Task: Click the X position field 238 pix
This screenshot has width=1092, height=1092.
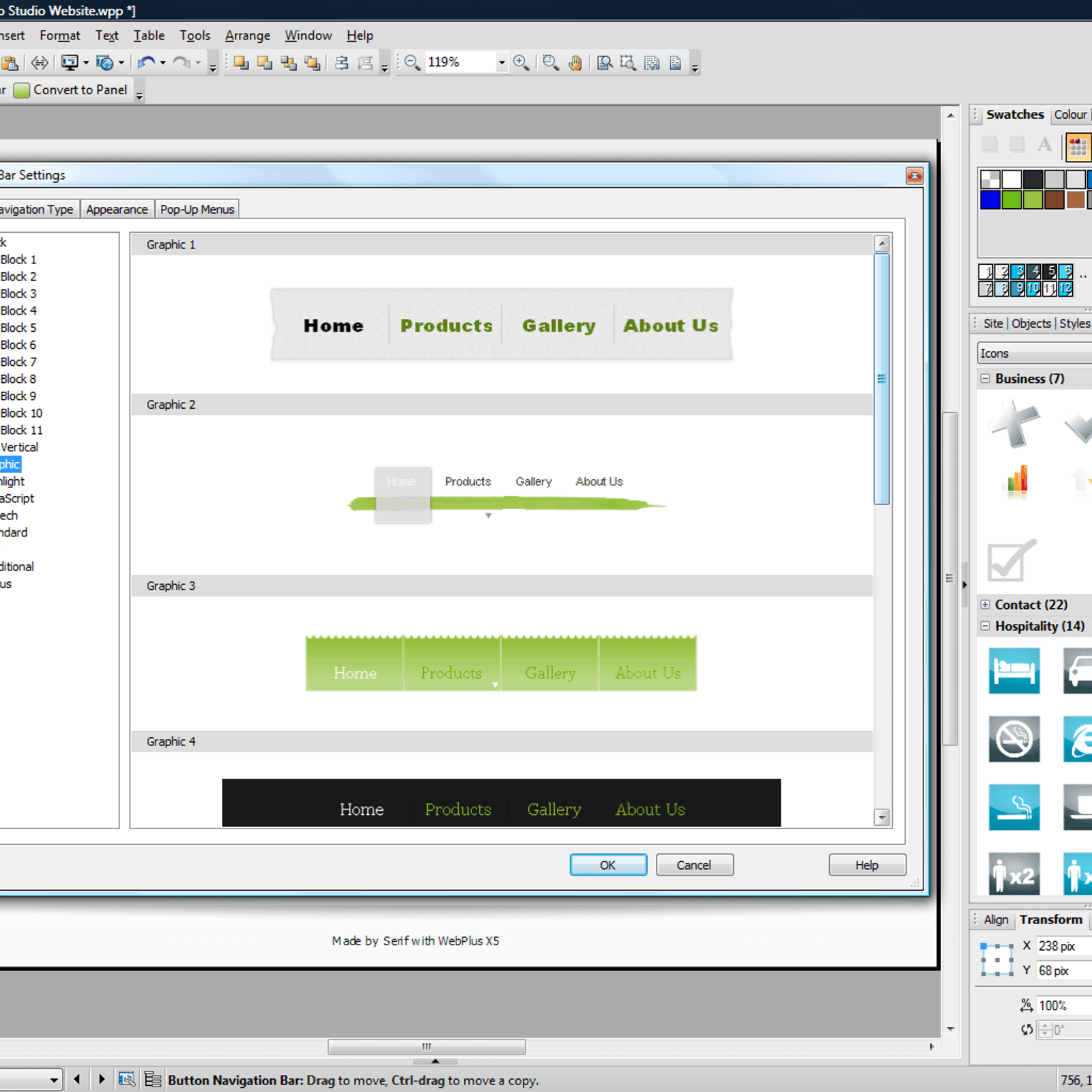Action: [x=1064, y=946]
